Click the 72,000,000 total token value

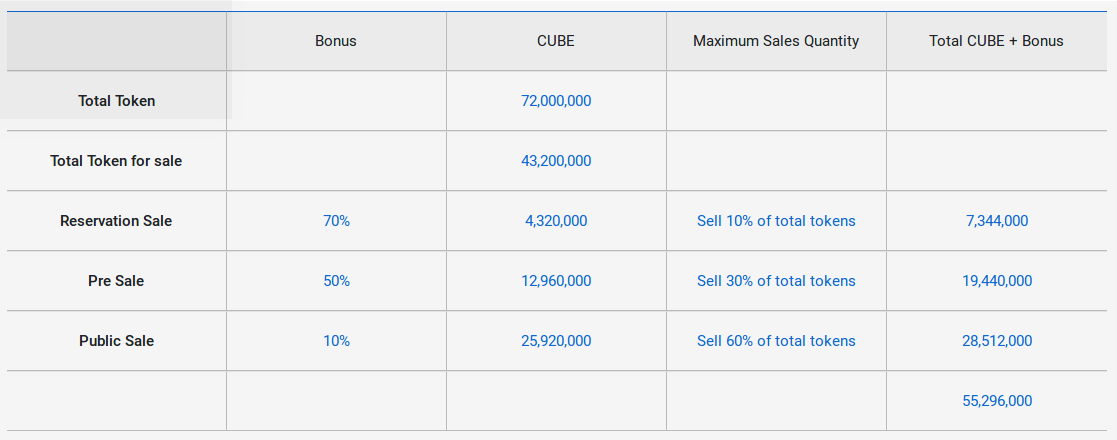coord(556,101)
